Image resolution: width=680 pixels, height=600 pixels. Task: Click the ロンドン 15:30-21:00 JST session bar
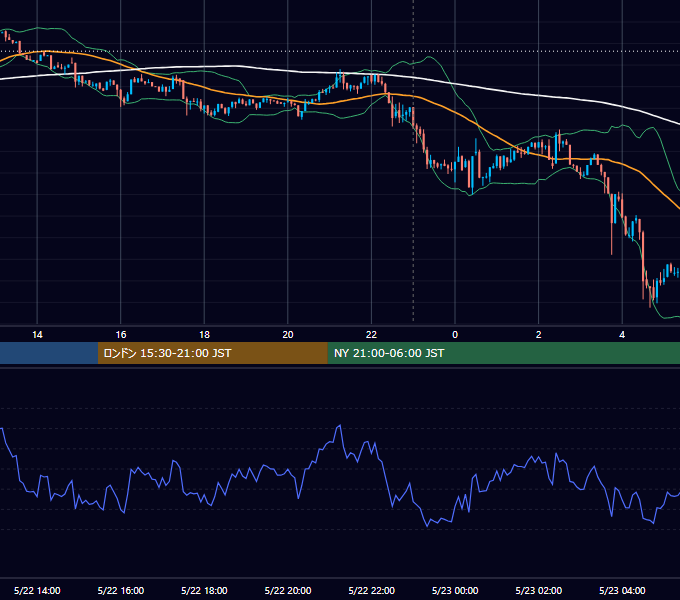coord(212,353)
